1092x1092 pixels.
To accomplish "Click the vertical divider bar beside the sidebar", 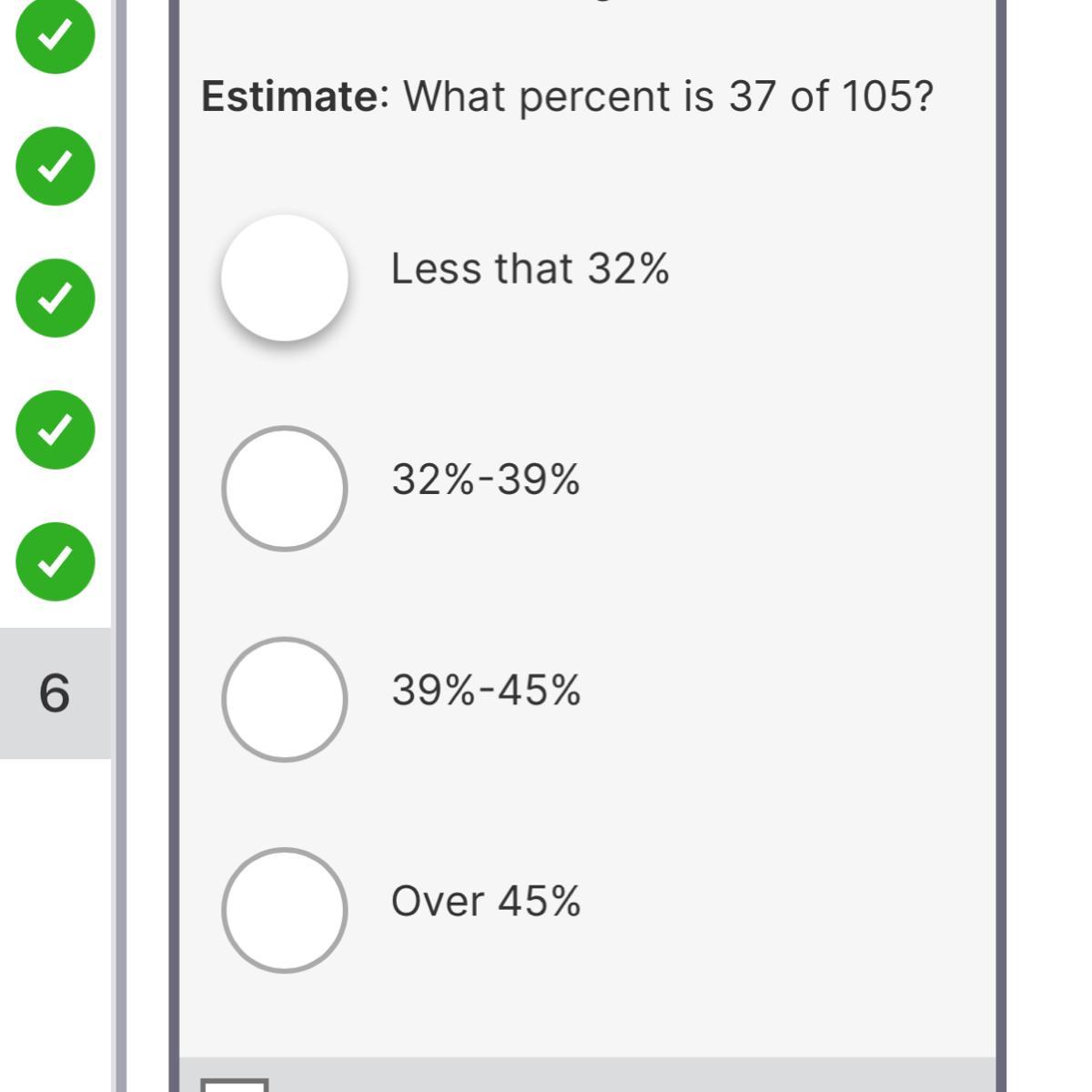I will click(119, 546).
